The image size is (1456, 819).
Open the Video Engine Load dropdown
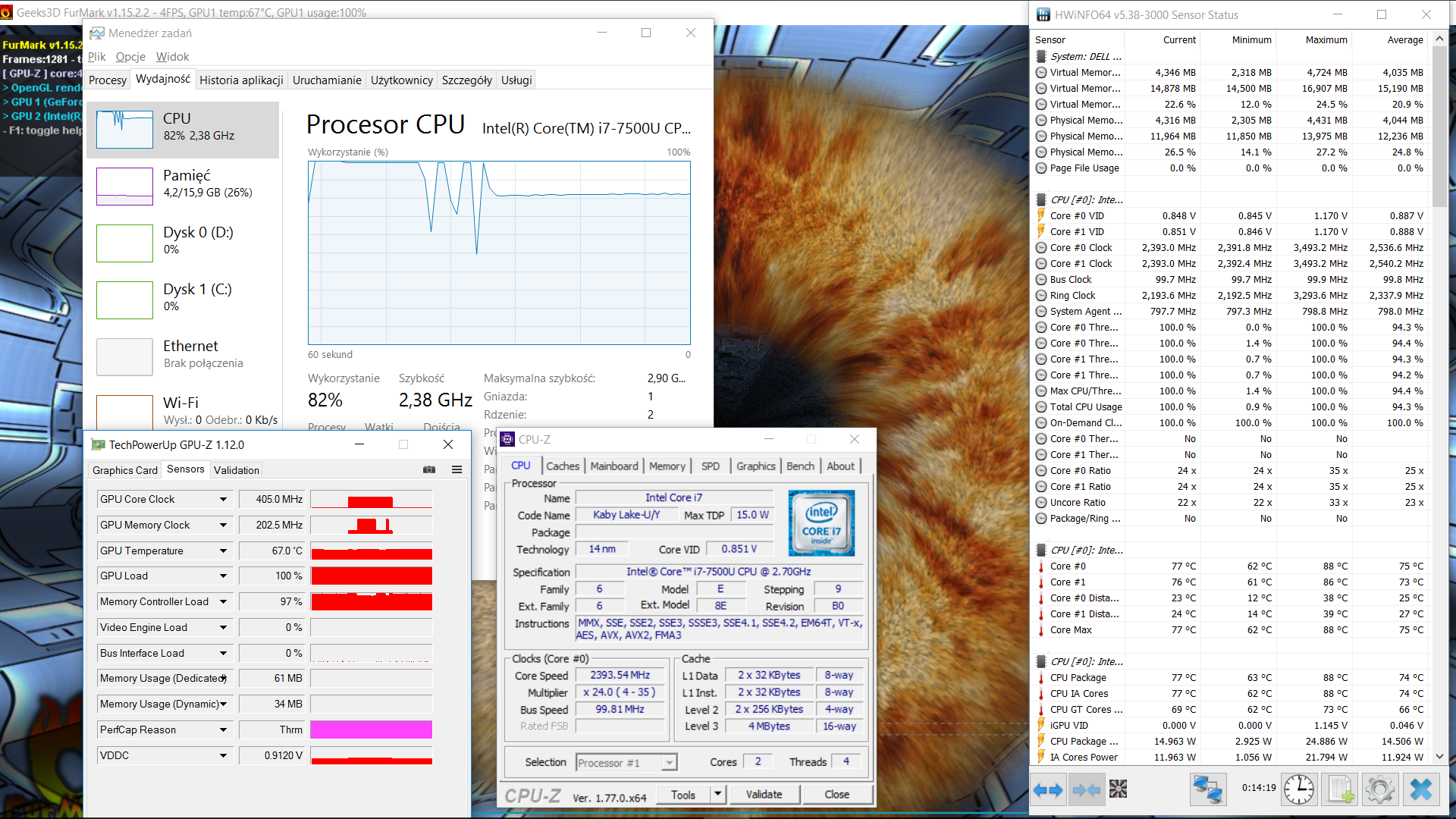point(223,628)
